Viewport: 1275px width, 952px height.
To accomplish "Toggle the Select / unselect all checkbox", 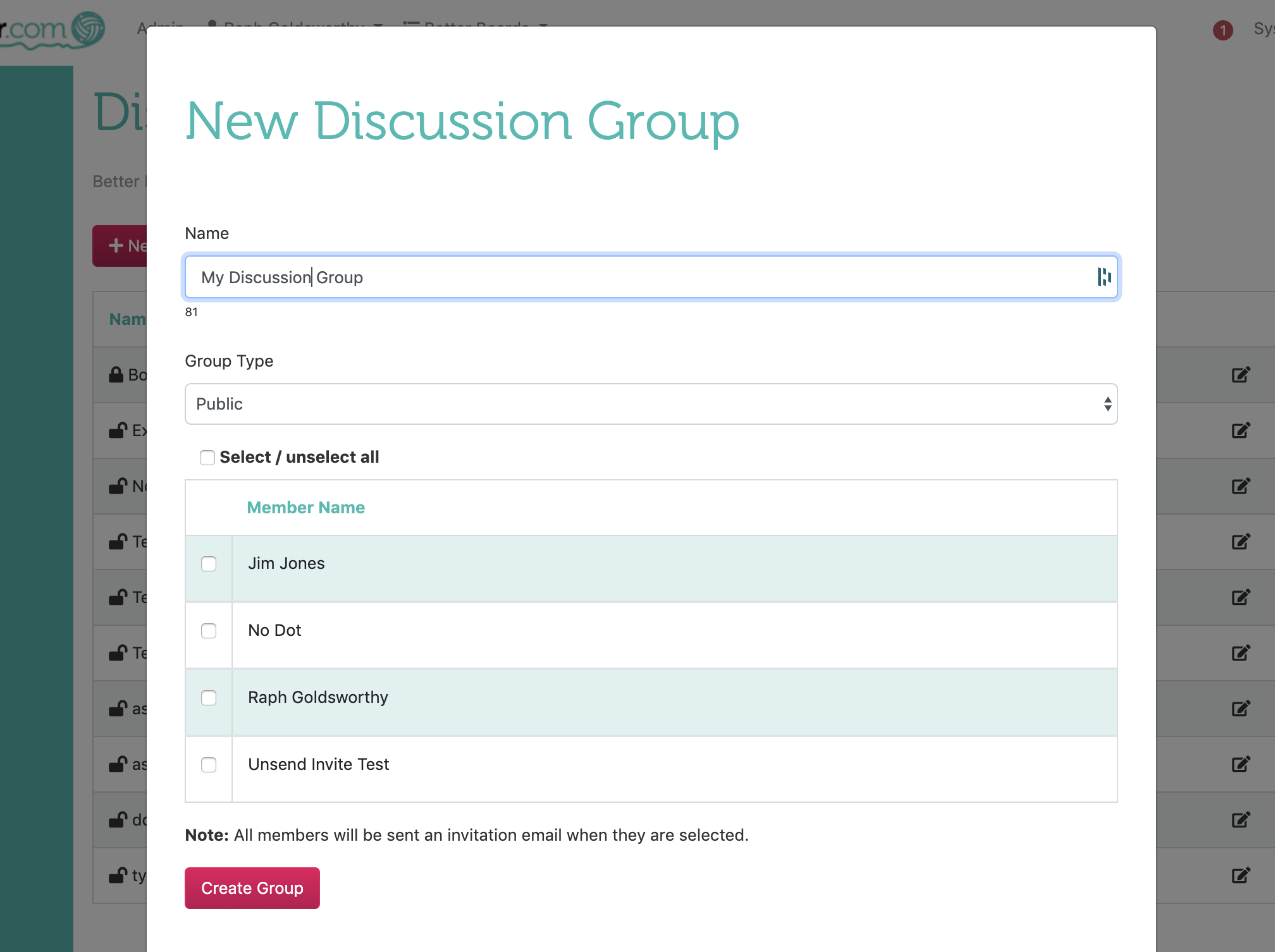I will pyautogui.click(x=207, y=457).
